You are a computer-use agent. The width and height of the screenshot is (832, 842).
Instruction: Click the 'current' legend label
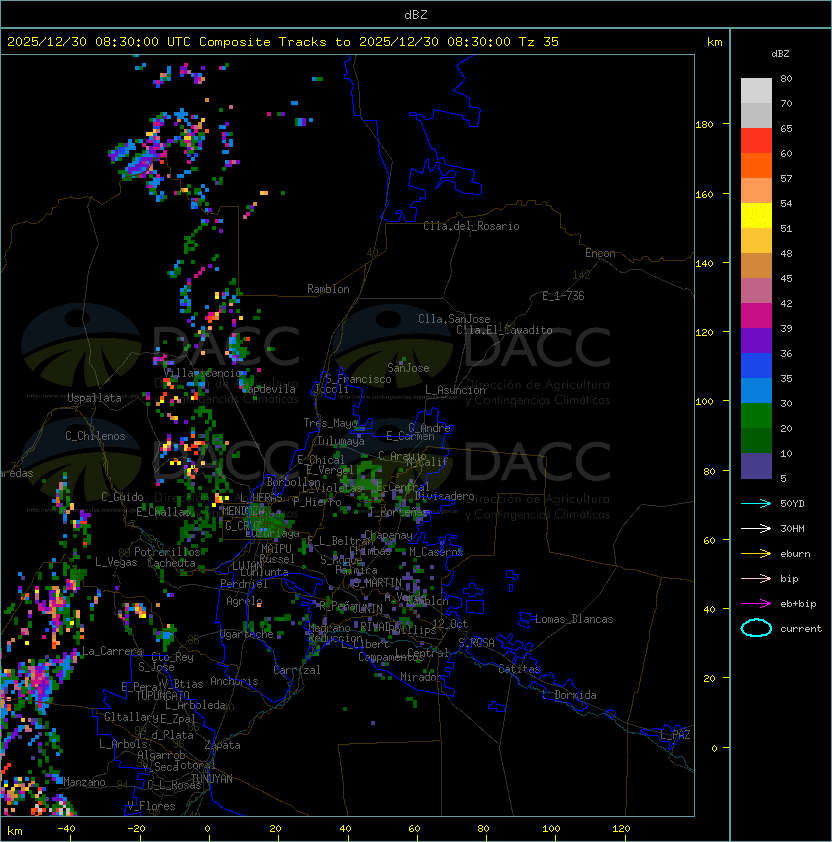point(801,629)
